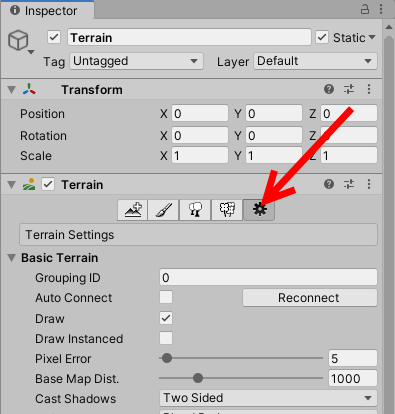This screenshot has height=414, width=395.
Task: Click the Inspector scroll up arrow
Action: click(x=389, y=27)
